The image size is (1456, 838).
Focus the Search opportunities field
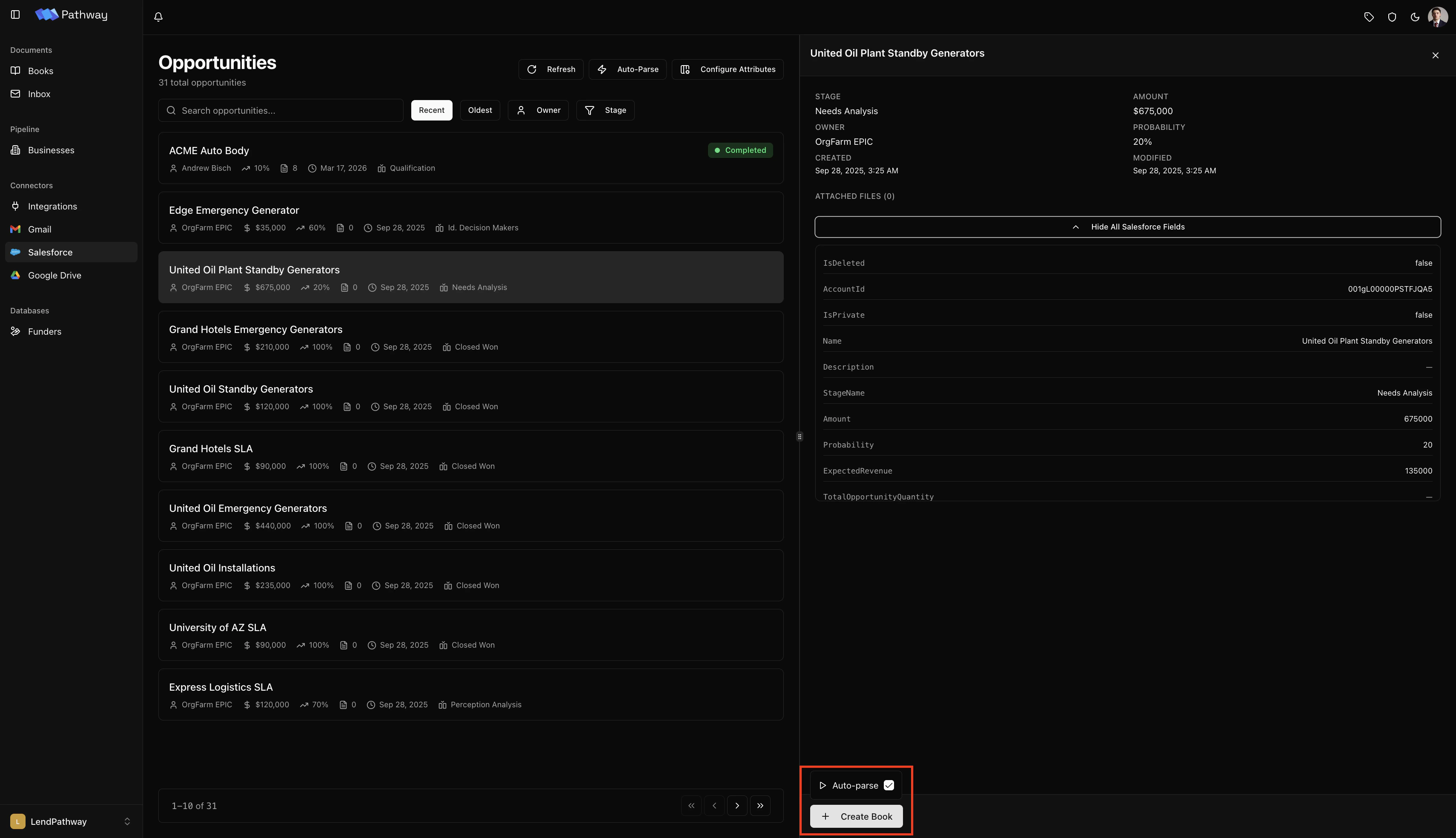pyautogui.click(x=281, y=111)
